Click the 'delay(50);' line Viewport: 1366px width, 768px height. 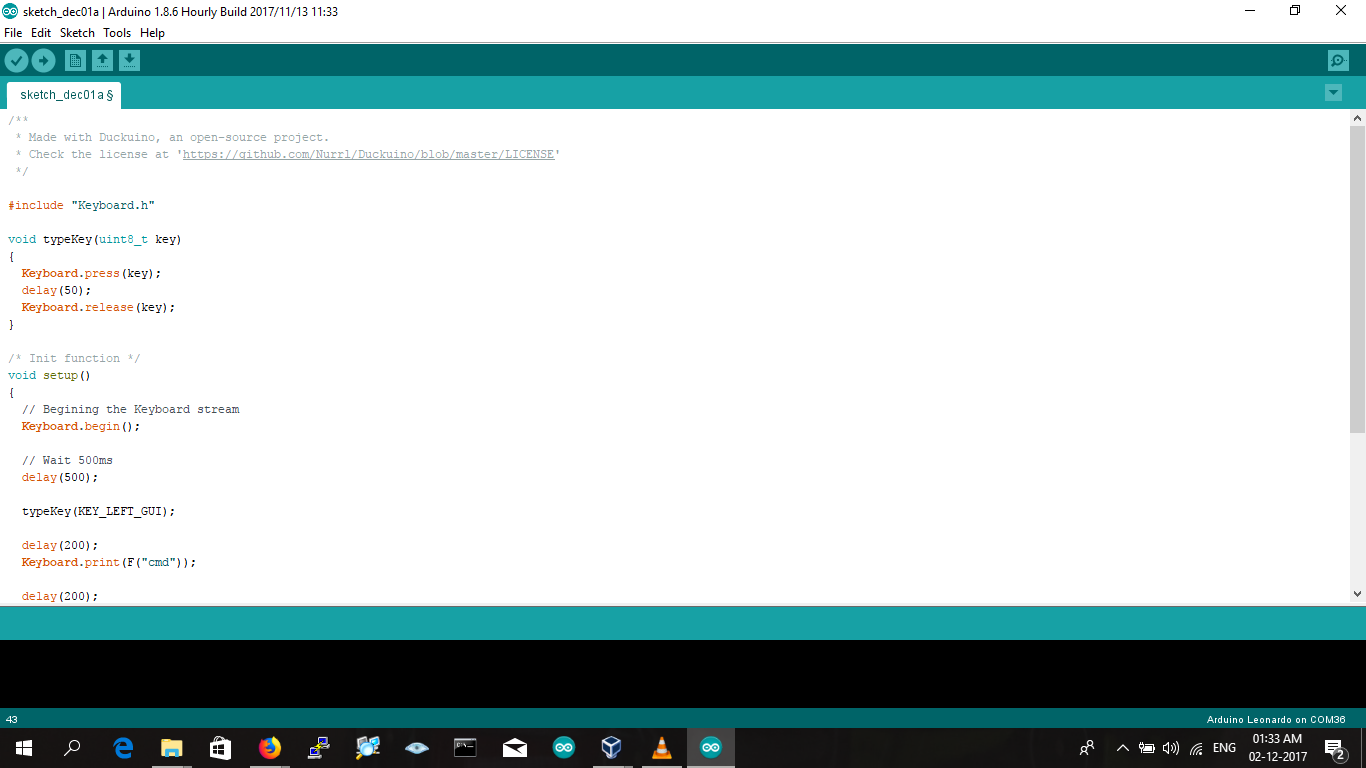pos(57,290)
